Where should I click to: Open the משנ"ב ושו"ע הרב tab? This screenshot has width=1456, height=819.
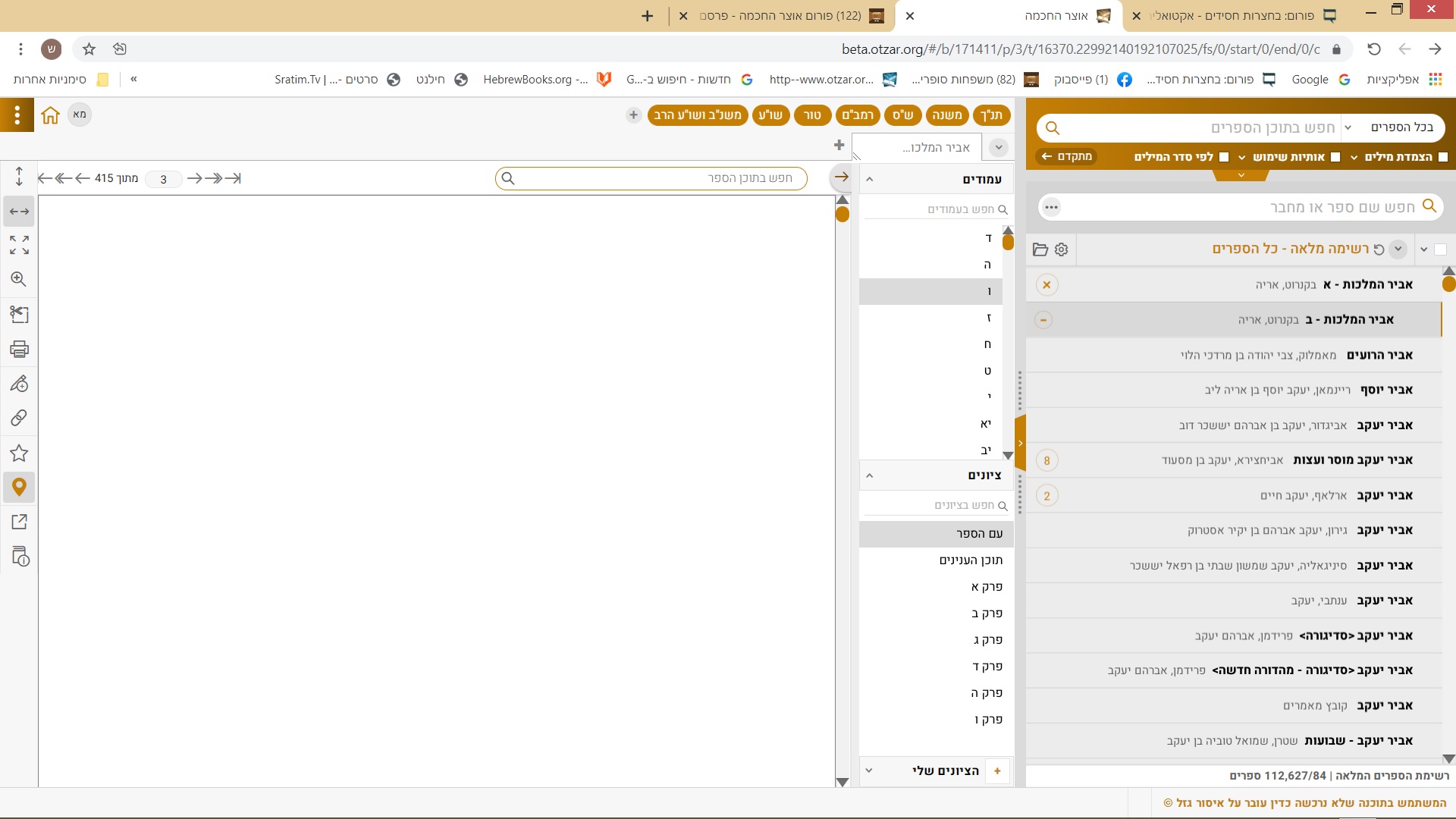point(698,115)
